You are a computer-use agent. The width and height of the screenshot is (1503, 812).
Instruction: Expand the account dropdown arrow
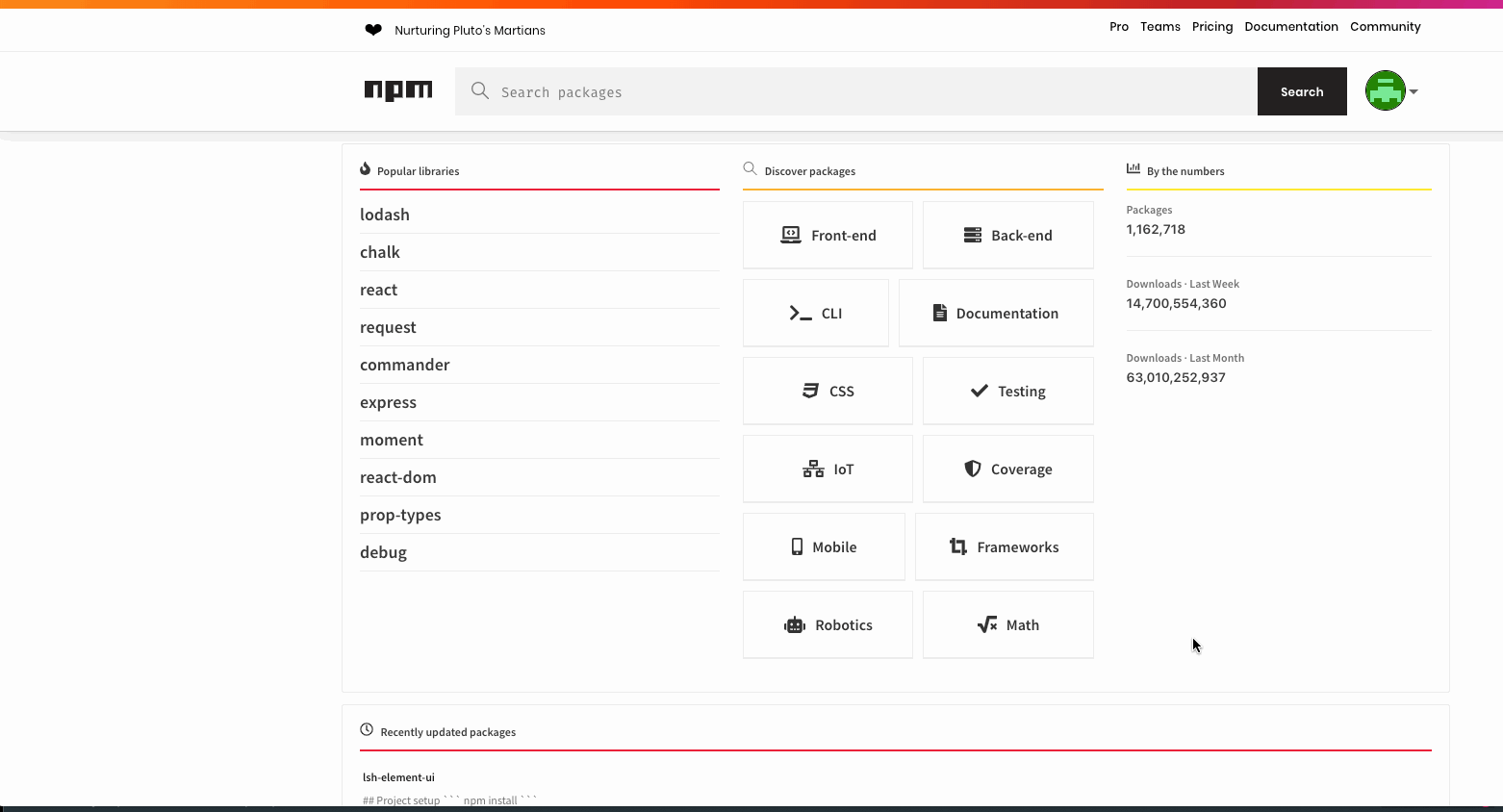[x=1414, y=91]
